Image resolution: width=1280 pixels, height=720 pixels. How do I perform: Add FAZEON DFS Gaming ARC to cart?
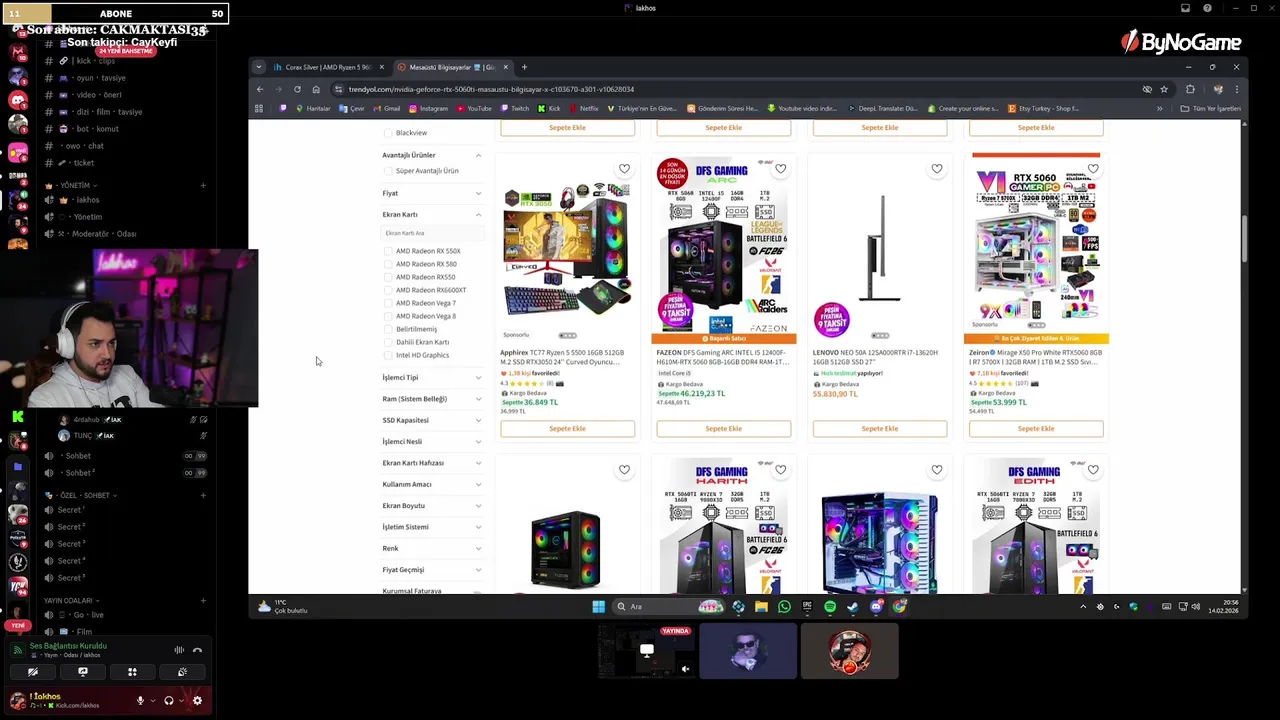[723, 429]
